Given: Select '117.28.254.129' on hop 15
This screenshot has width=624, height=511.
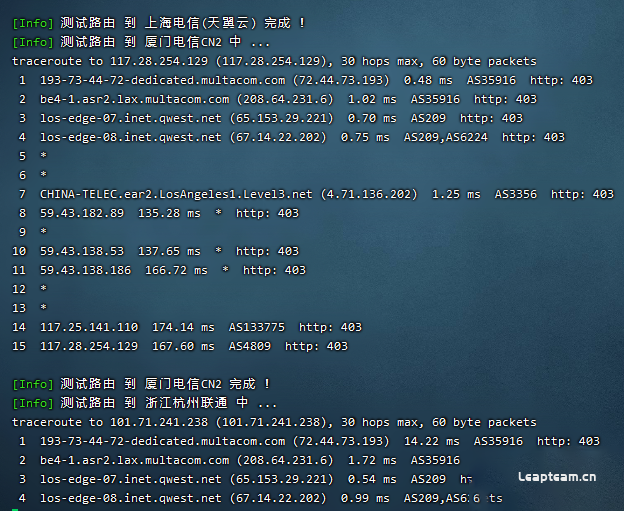Looking at the screenshot, I should 89,346.
